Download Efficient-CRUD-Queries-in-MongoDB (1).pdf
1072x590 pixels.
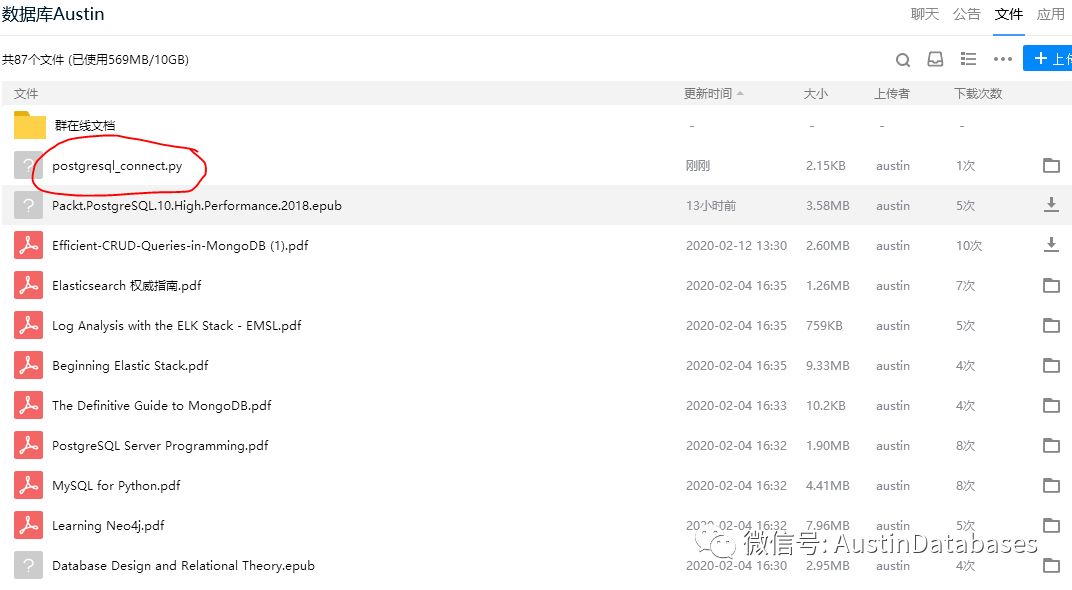[x=1051, y=245]
